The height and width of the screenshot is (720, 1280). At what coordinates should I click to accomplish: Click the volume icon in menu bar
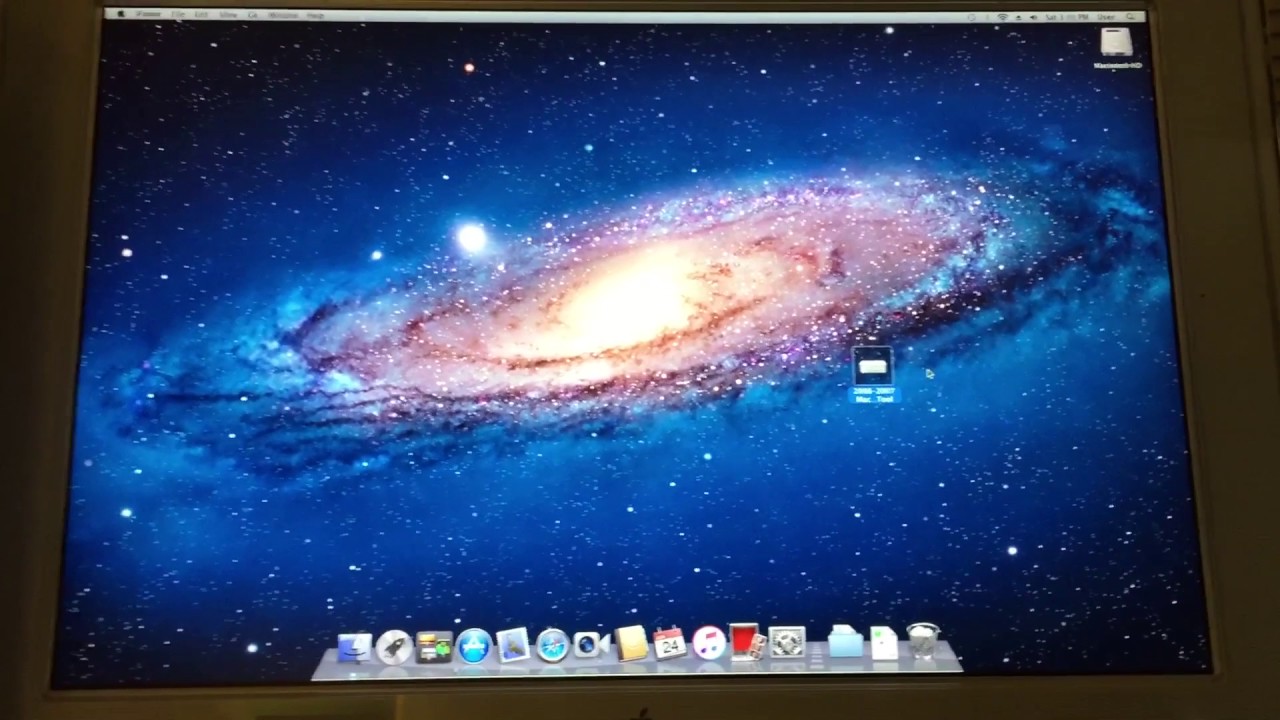point(1034,17)
